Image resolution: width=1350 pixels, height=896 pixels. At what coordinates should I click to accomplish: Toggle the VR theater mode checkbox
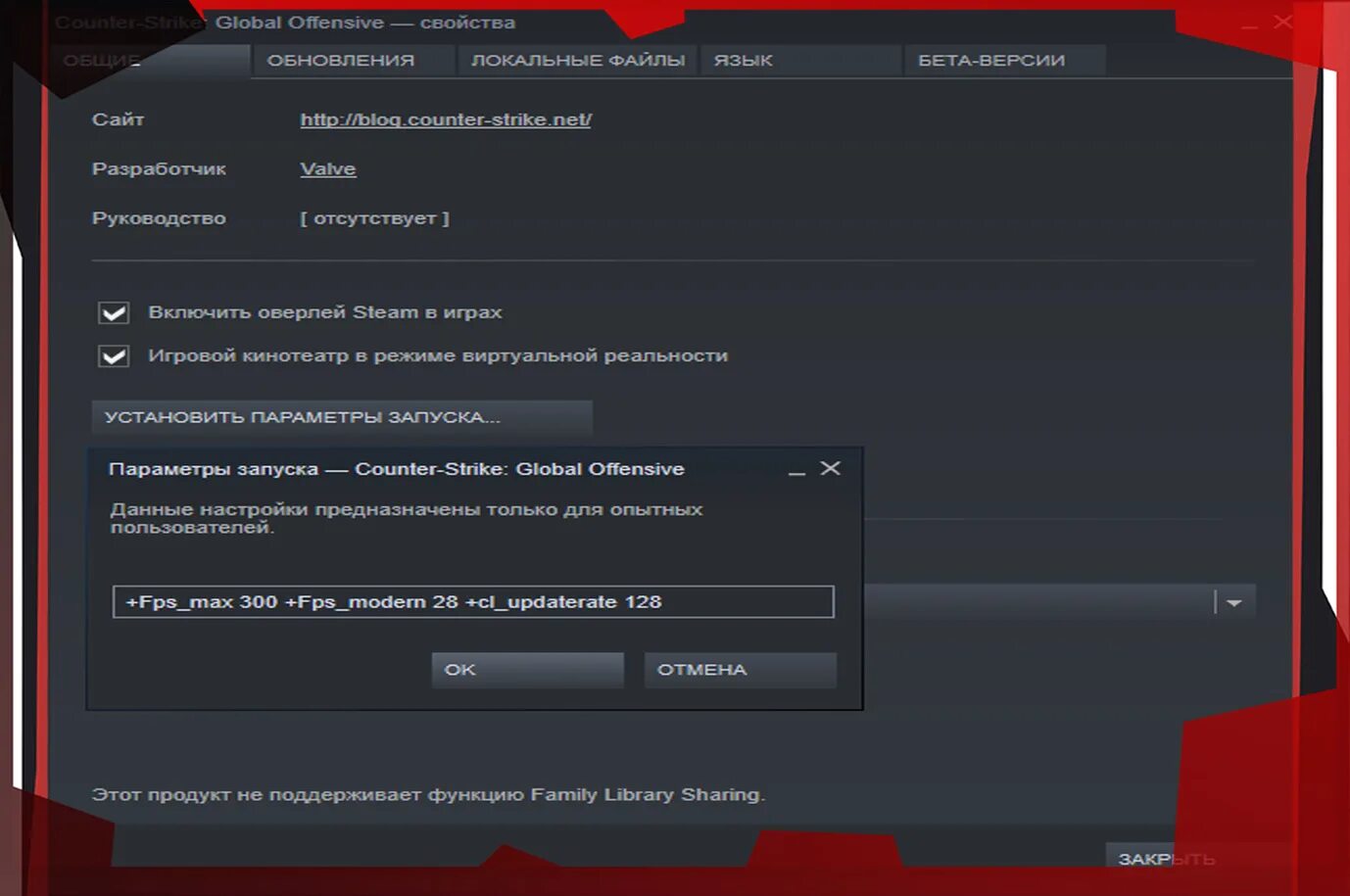pos(114,355)
